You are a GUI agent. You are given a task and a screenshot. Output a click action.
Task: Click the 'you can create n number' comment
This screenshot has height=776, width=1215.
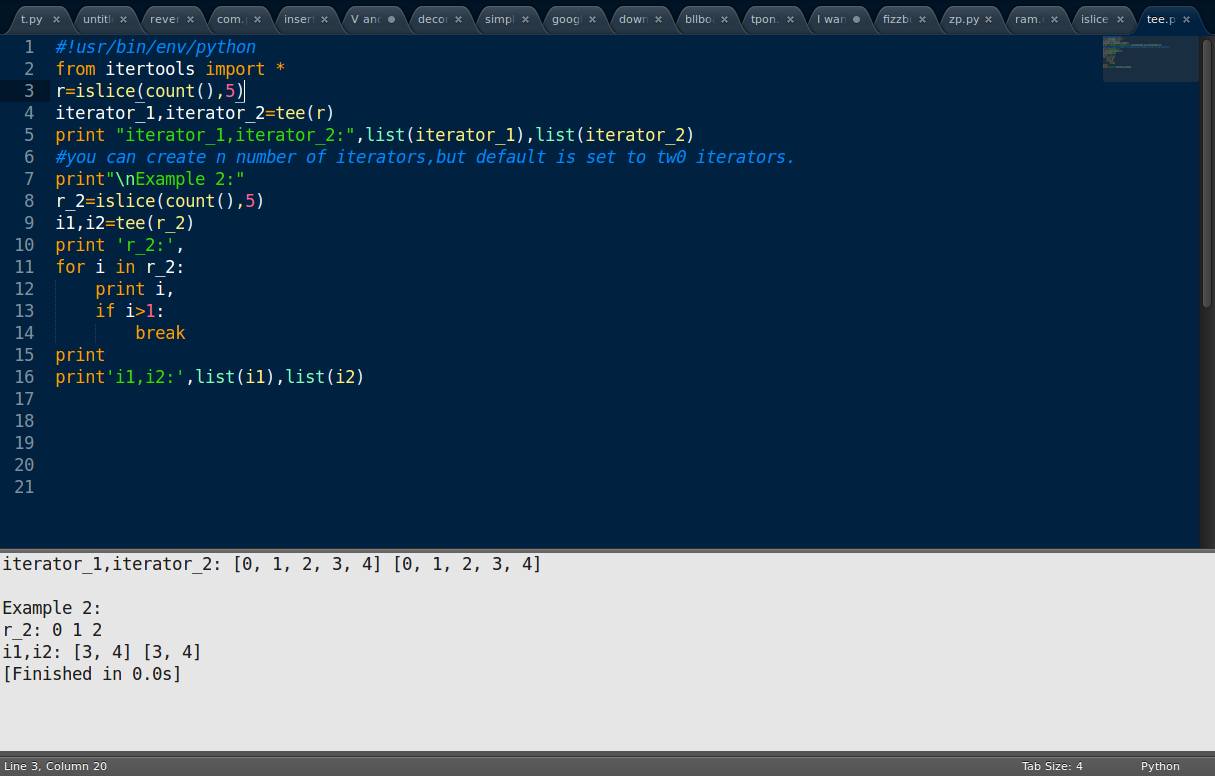point(425,157)
